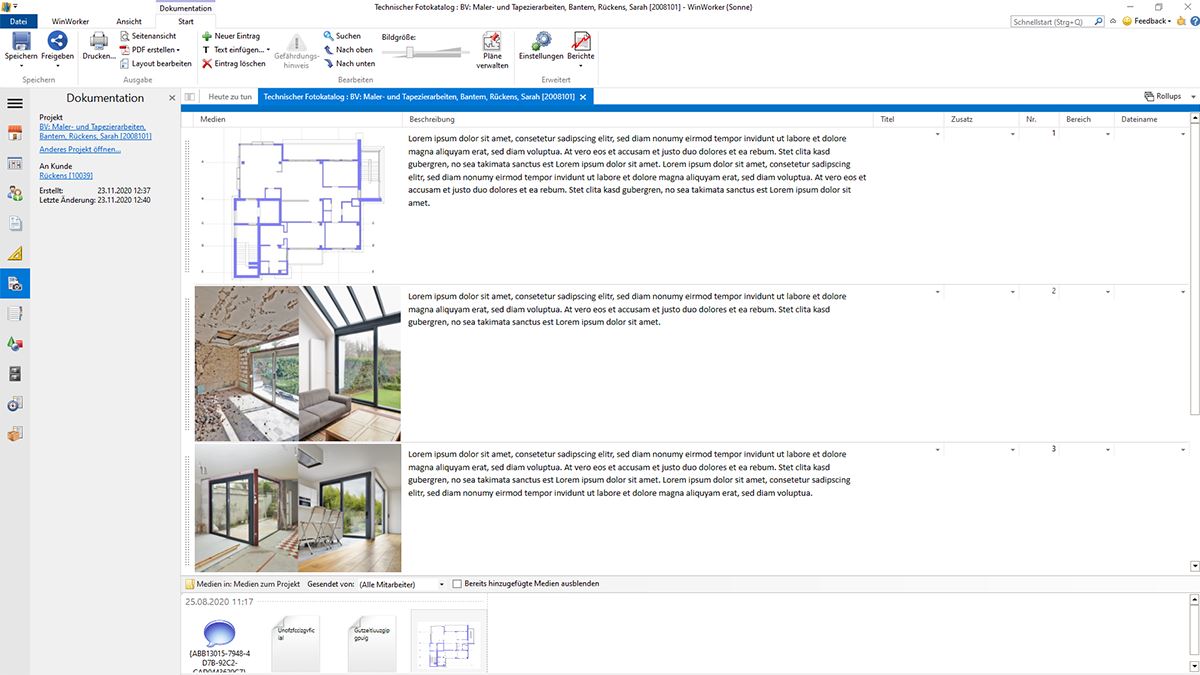Click the document page icon in sidebar

tap(15, 223)
